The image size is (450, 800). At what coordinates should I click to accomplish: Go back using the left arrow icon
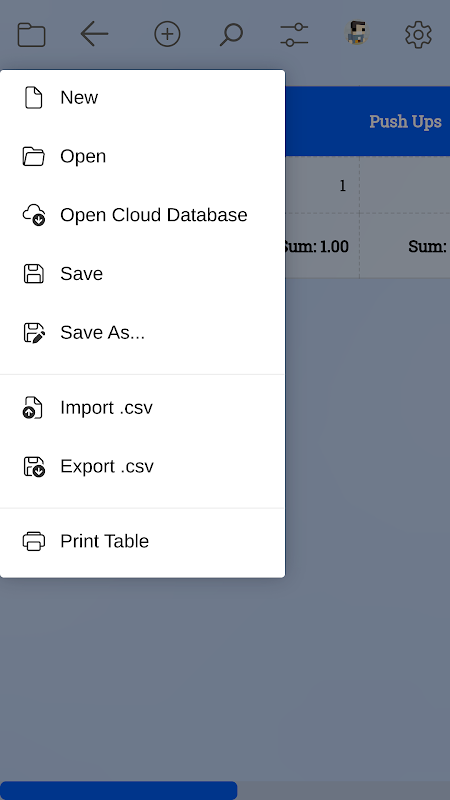[x=94, y=35]
